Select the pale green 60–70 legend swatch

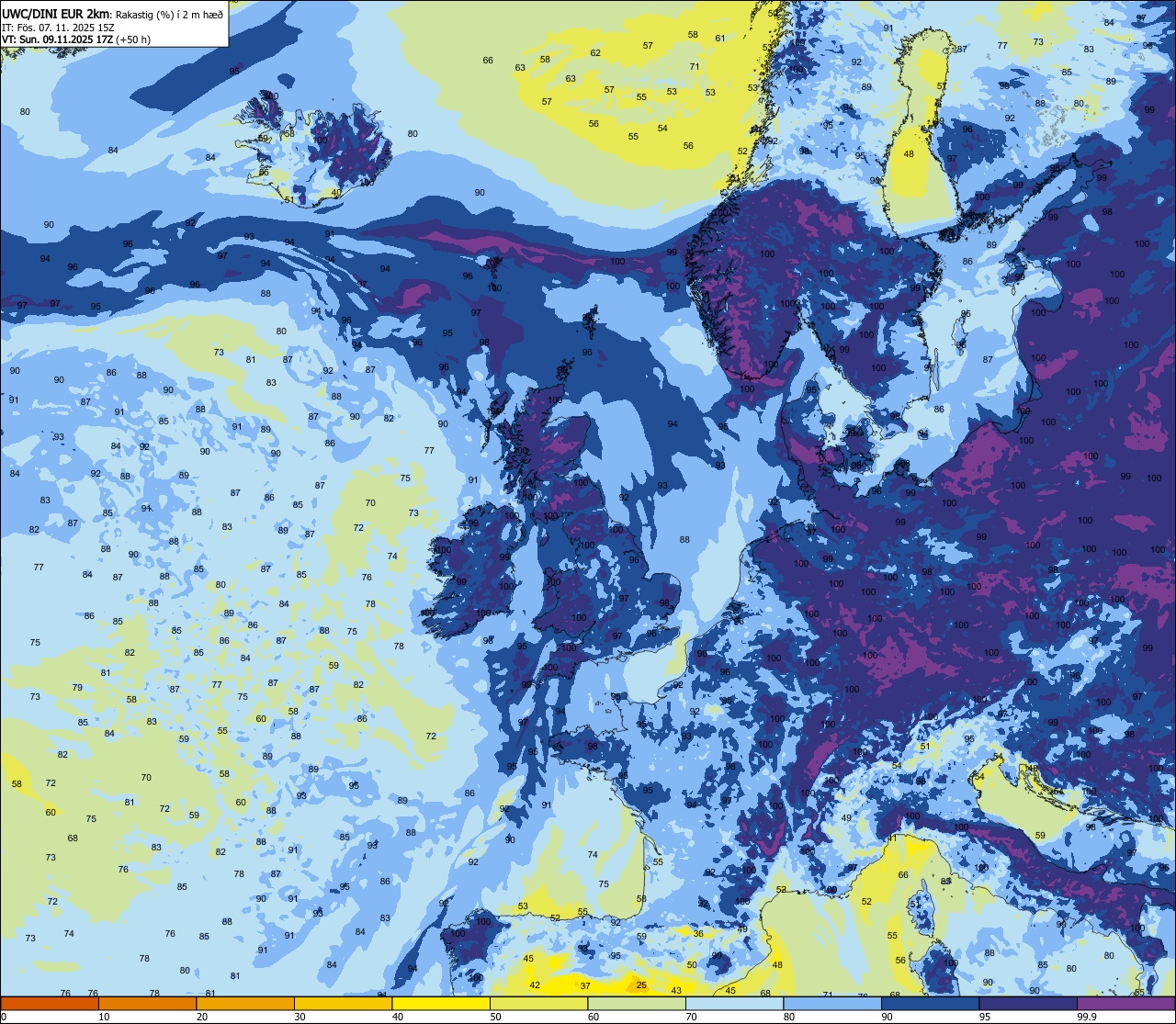click(x=637, y=1003)
